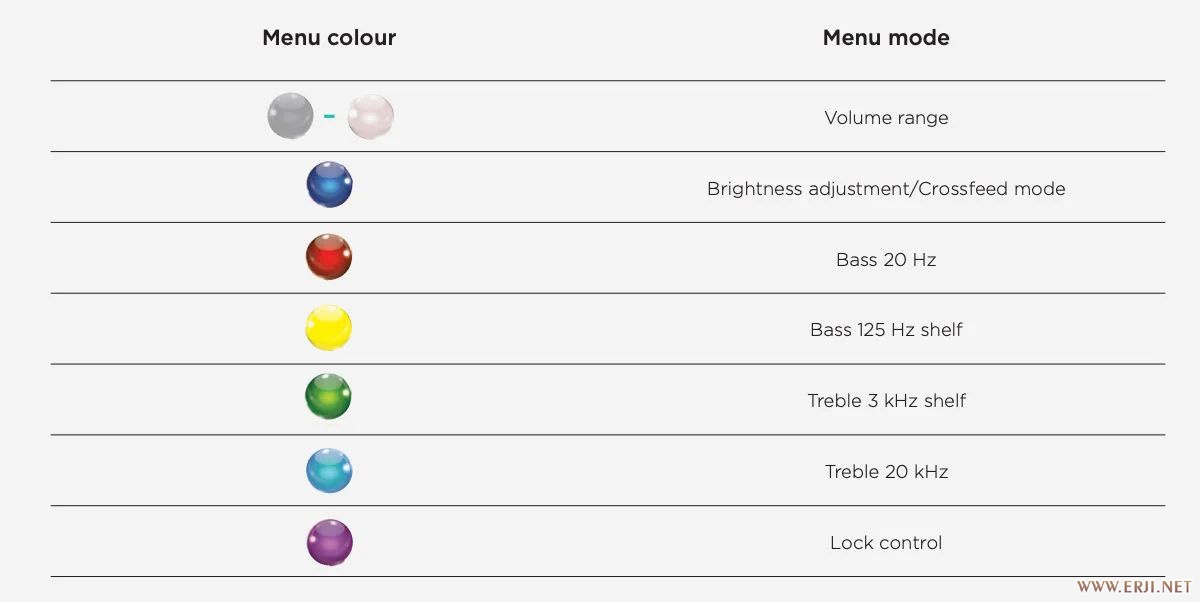Click the green Treble 3 kHz ball

click(x=329, y=398)
